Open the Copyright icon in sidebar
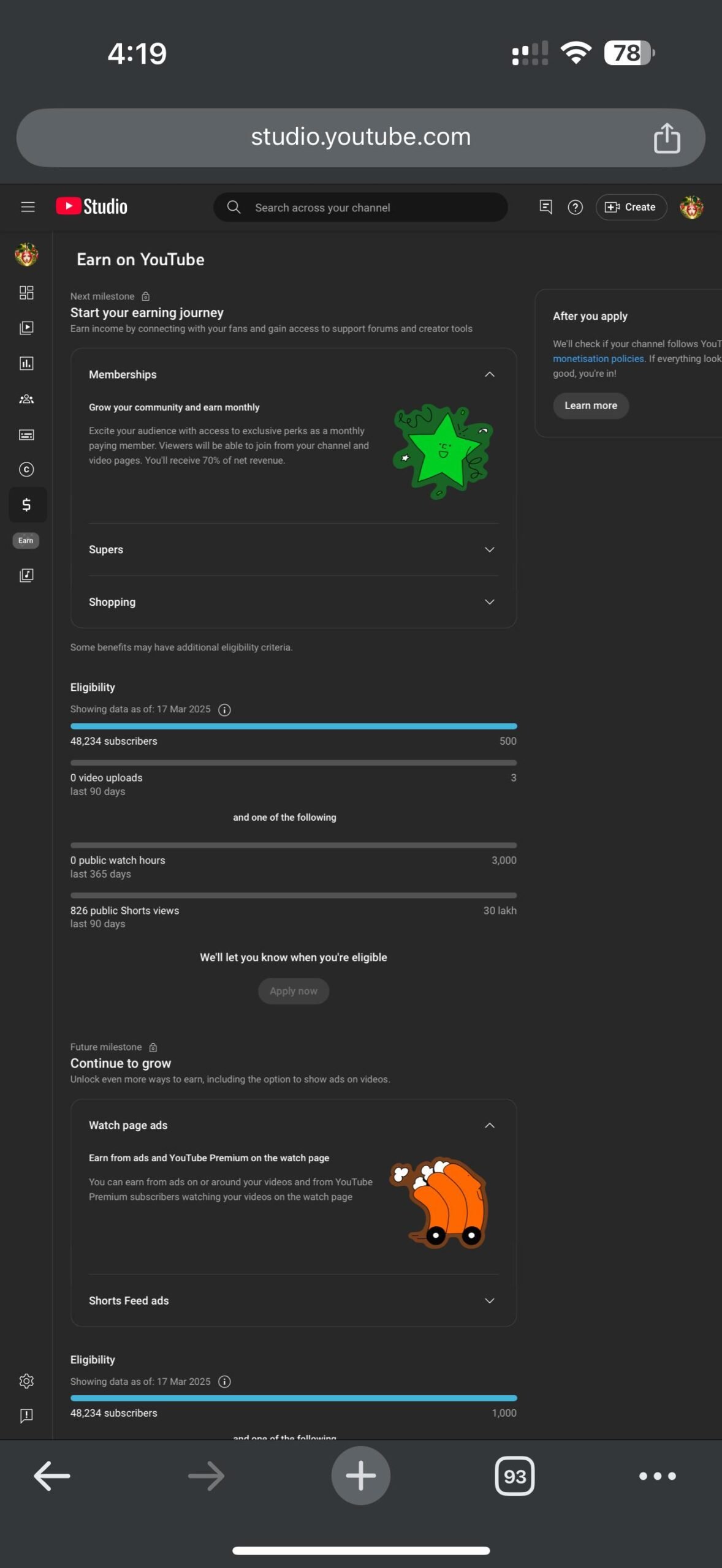722x1568 pixels. 26,469
